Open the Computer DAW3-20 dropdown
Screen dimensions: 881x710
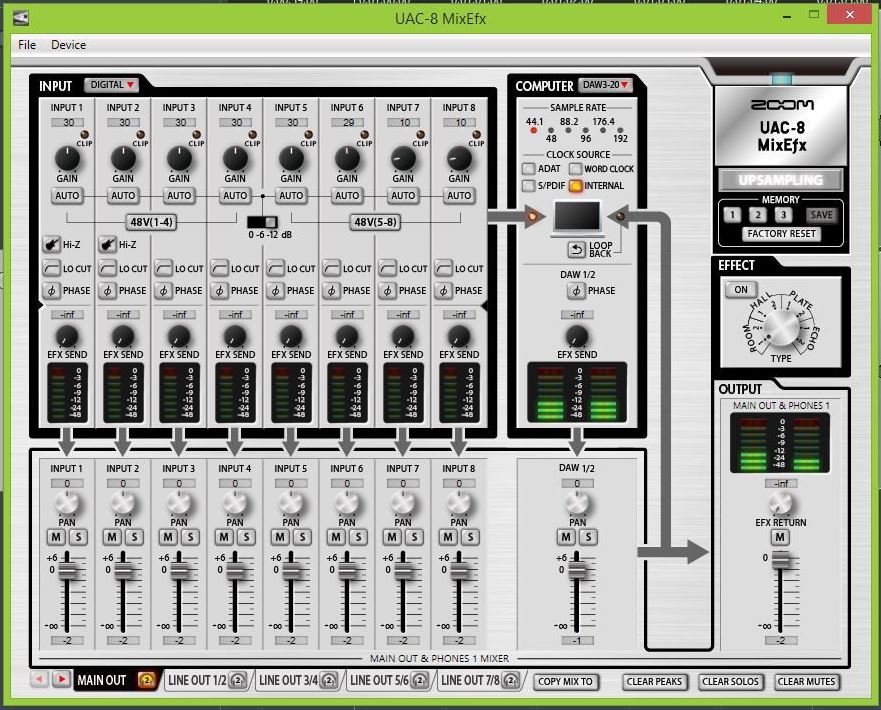point(605,85)
